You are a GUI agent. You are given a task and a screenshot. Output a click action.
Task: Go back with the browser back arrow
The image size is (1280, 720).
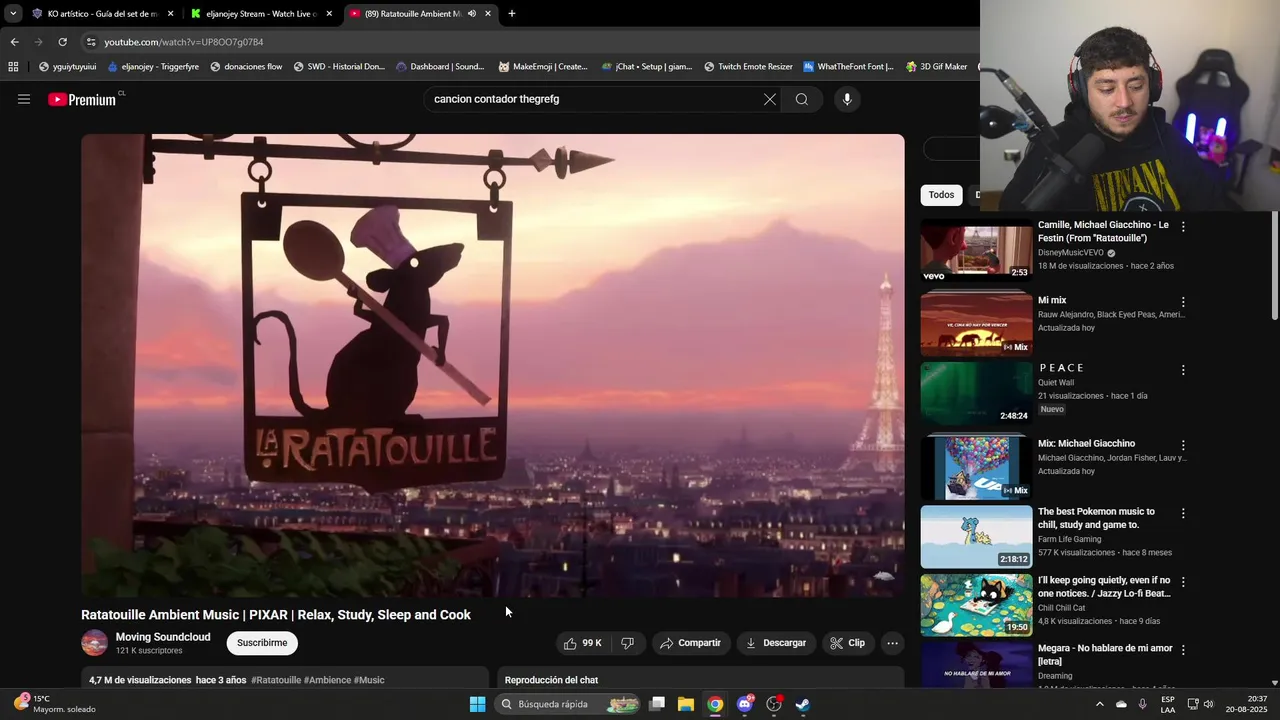point(14,42)
